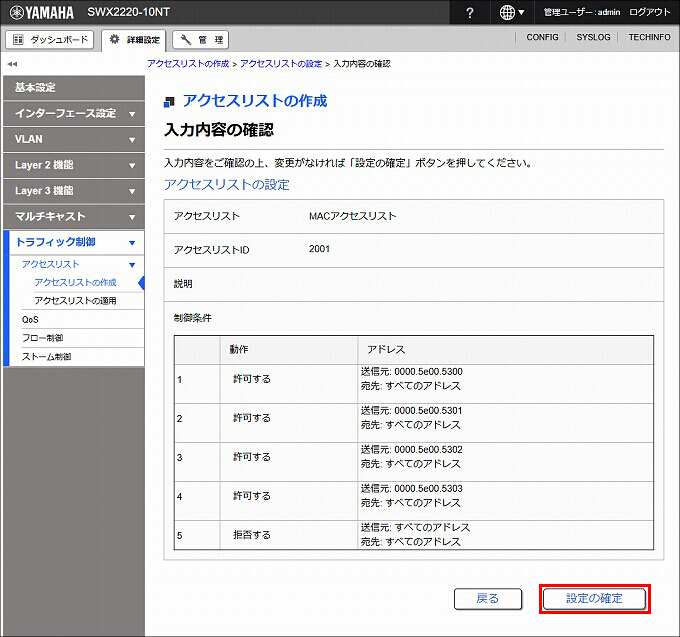This screenshot has width=680, height=637.
Task: Click the blue square icon beside アクセスリストの作成 heading
Action: 169,102
